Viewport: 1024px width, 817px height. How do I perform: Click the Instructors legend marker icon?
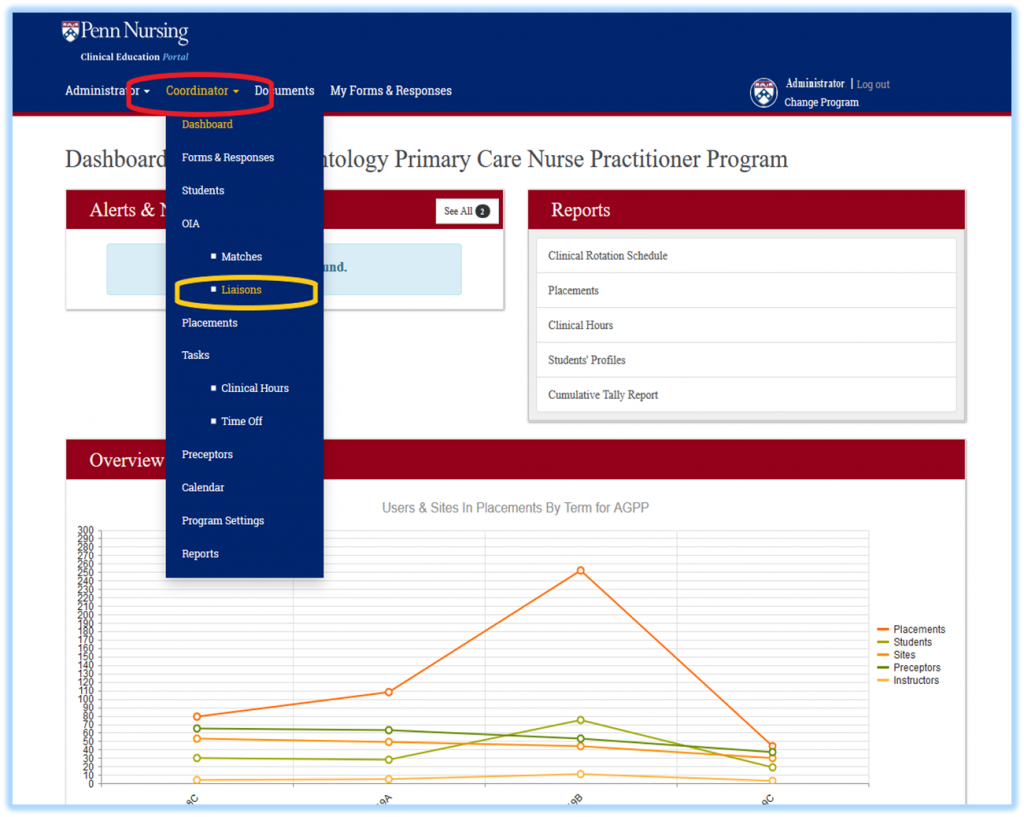tap(882, 680)
